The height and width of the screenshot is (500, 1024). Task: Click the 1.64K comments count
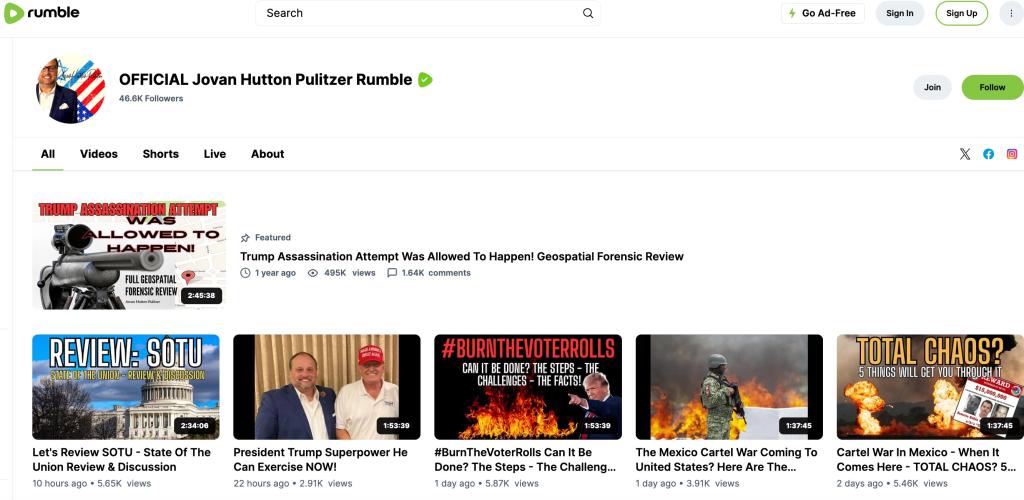click(x=436, y=273)
